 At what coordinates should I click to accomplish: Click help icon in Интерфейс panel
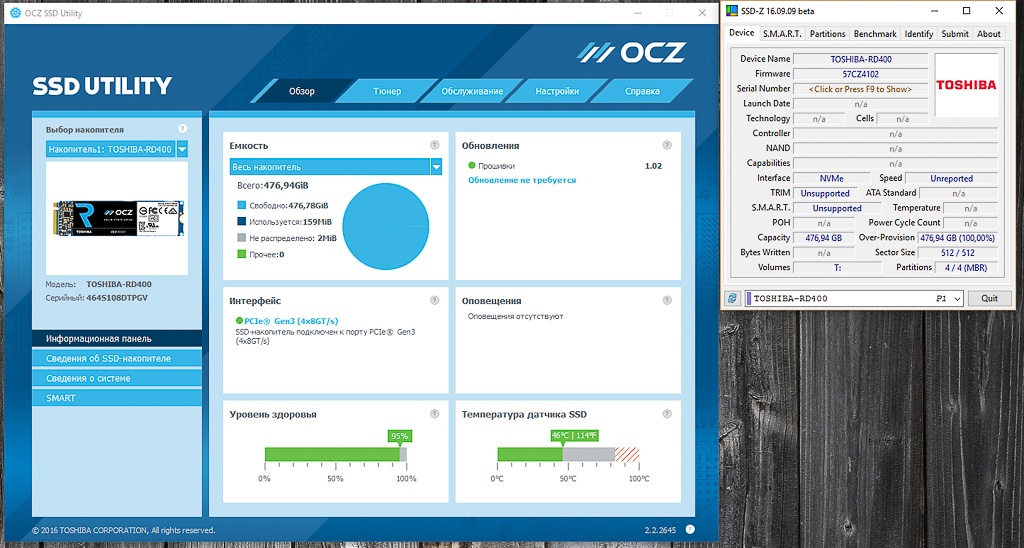pyautogui.click(x=434, y=300)
